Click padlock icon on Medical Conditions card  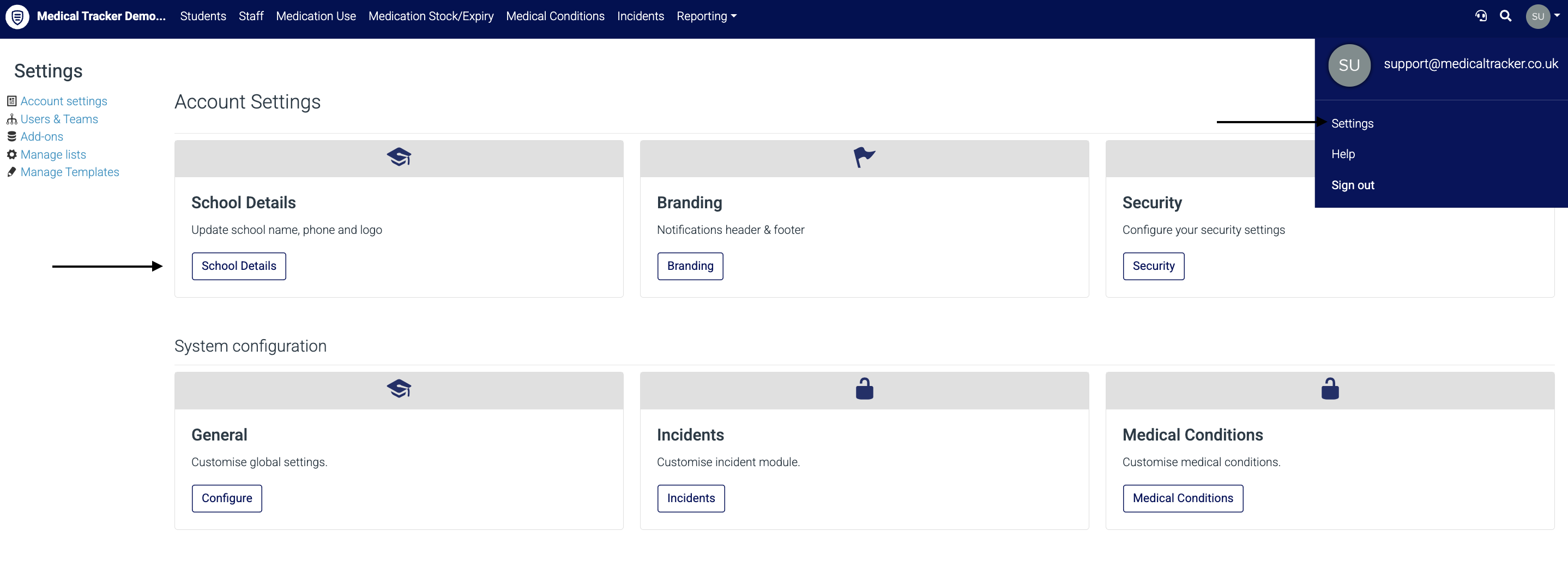(1330, 388)
